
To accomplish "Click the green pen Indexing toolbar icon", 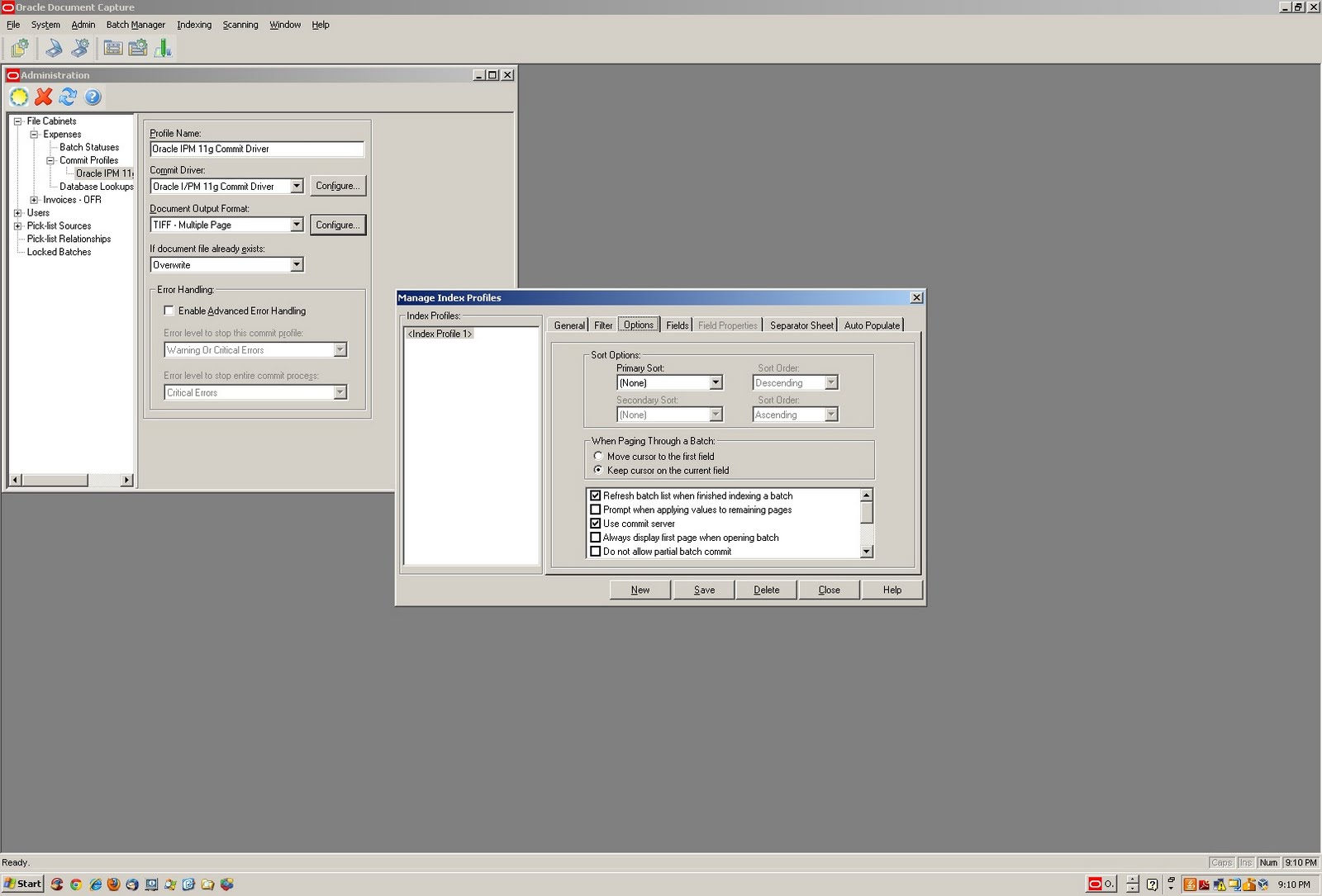I will 163,48.
